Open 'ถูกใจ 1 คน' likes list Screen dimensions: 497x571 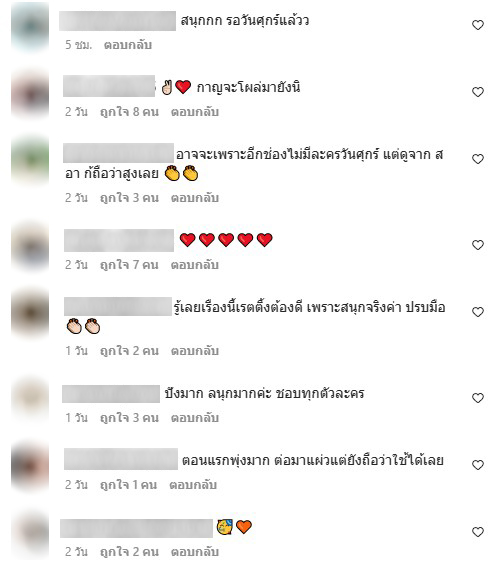coord(129,485)
